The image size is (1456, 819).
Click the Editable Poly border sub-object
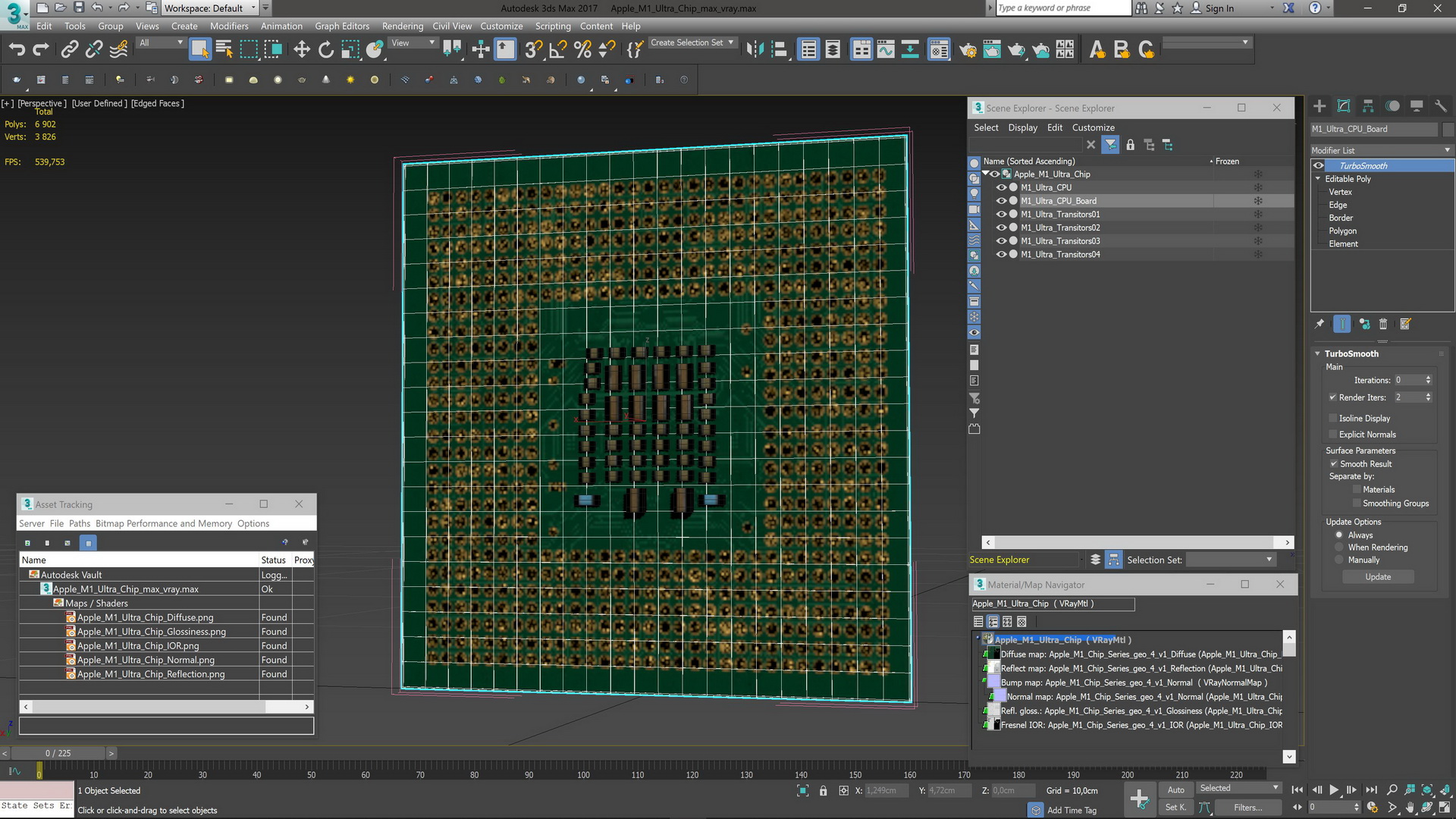pos(1340,217)
